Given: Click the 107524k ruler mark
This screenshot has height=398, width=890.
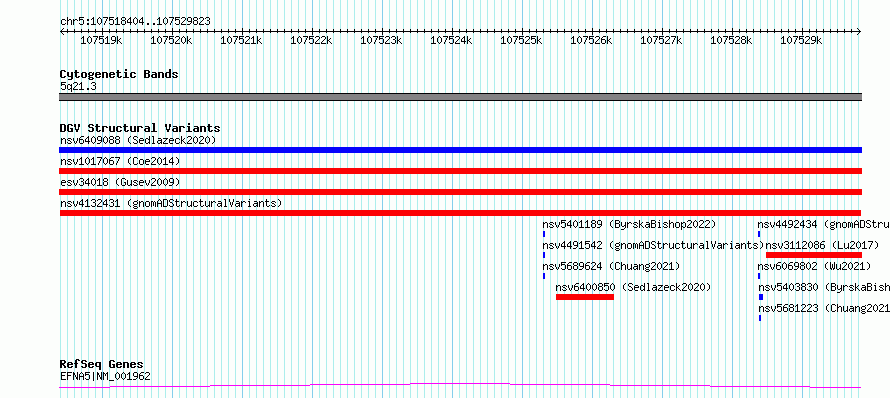Looking at the screenshot, I should point(452,40).
